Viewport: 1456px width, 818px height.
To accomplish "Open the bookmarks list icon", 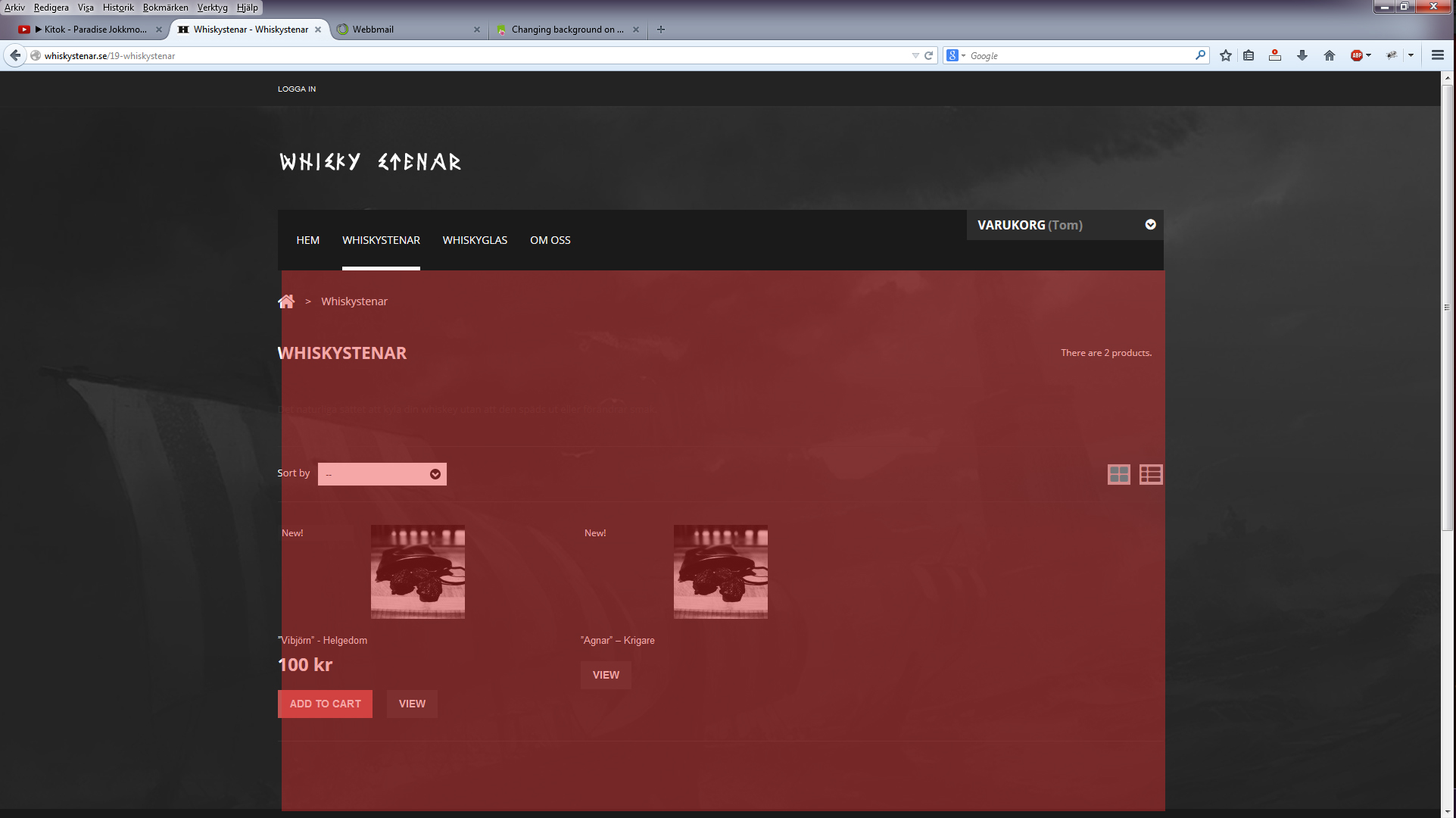I will [1249, 55].
